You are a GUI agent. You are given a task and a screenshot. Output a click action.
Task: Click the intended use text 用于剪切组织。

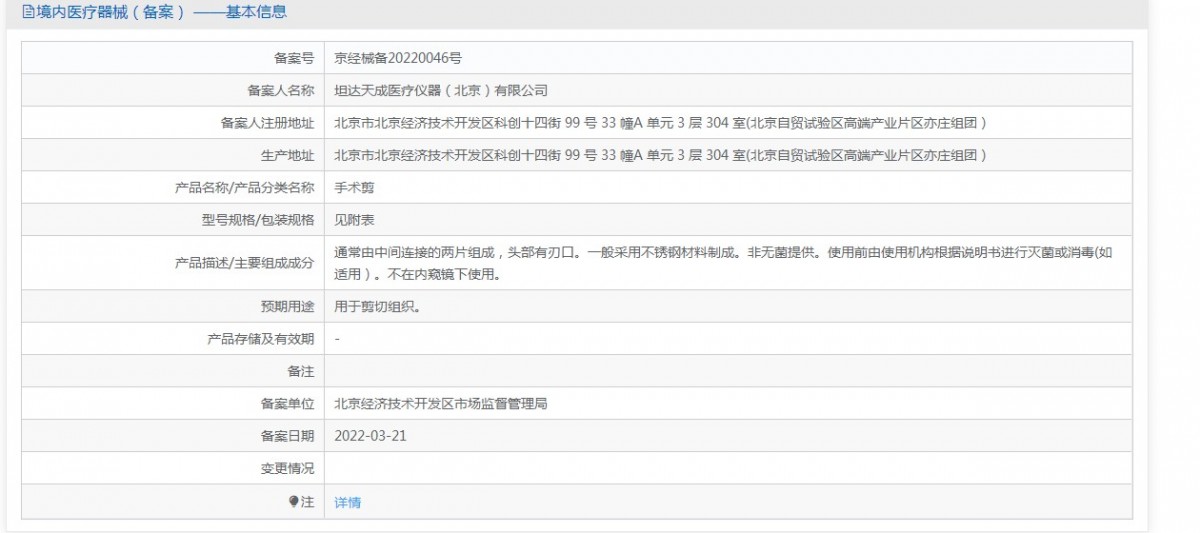[x=377, y=306]
